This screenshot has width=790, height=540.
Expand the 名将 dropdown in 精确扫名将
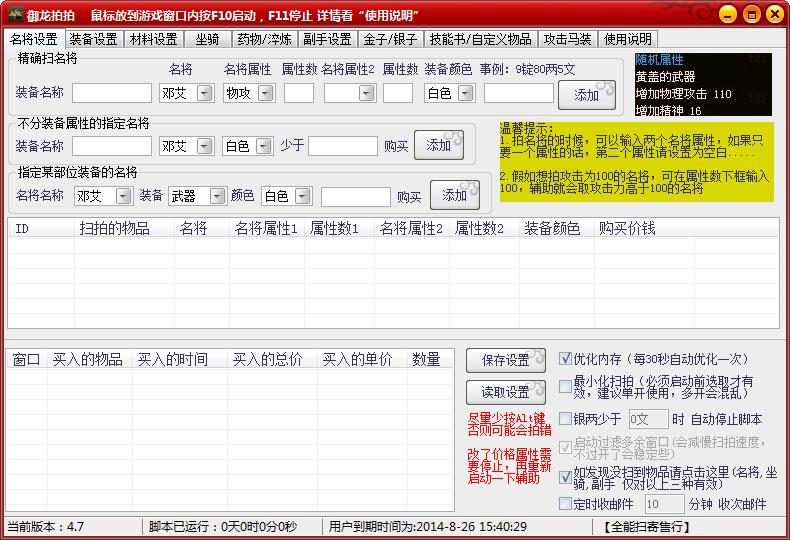[x=204, y=93]
